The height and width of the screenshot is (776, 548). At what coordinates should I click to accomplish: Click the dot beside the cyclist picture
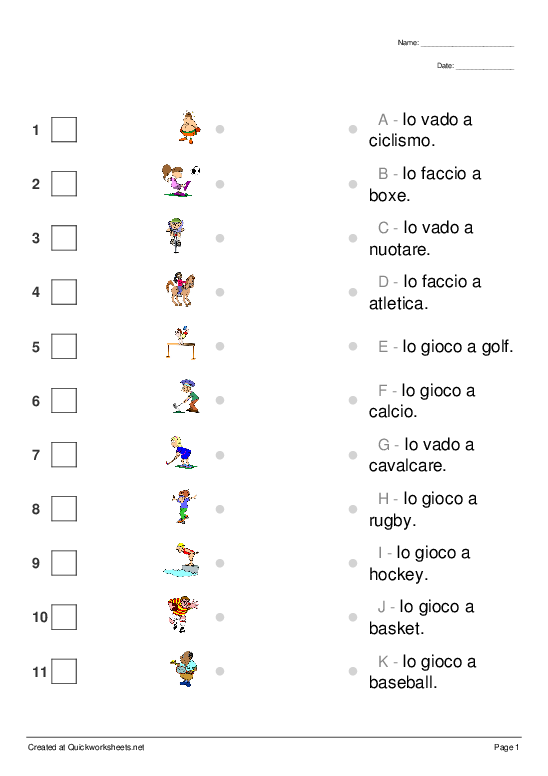[220, 238]
